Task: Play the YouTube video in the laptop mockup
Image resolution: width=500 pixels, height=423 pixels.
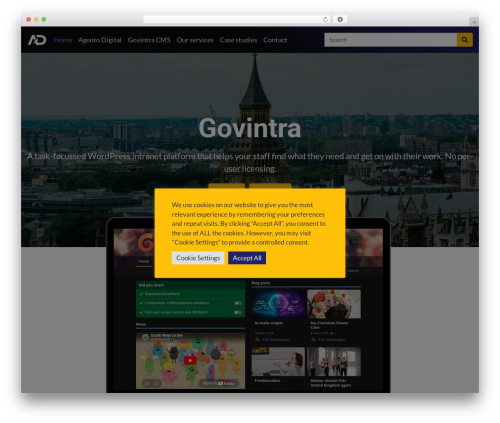Action: pyautogui.click(x=190, y=360)
